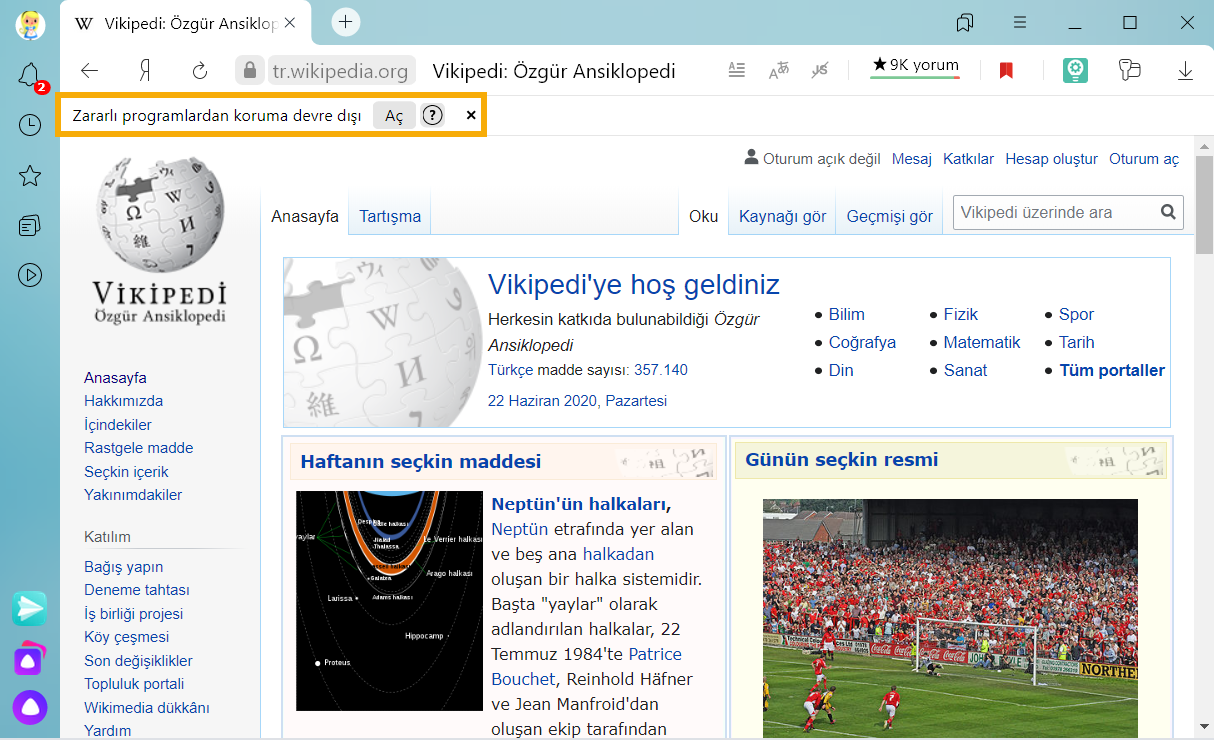The height and width of the screenshot is (740, 1214).
Task: Enable reader mode icon
Action: (x=737, y=70)
